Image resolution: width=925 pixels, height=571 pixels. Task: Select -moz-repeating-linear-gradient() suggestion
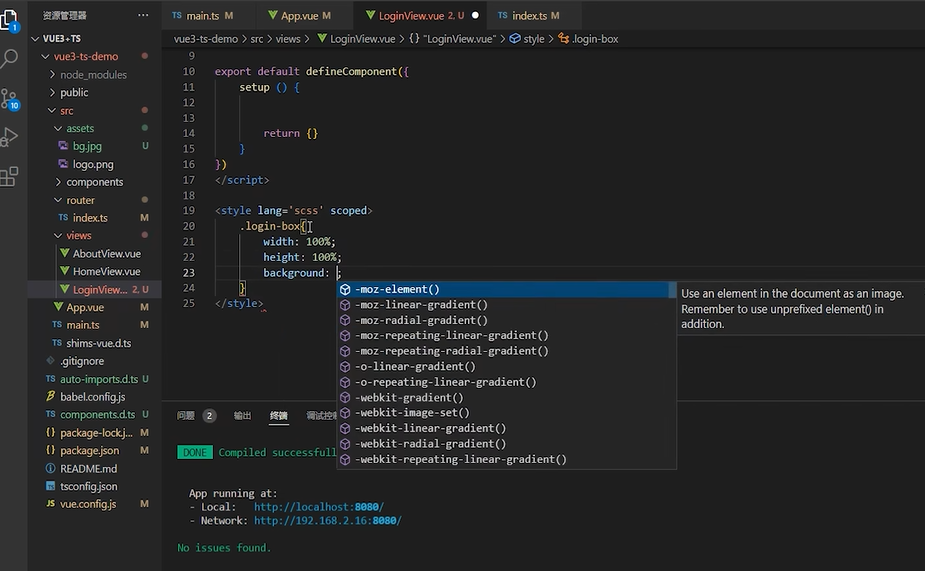(506, 335)
